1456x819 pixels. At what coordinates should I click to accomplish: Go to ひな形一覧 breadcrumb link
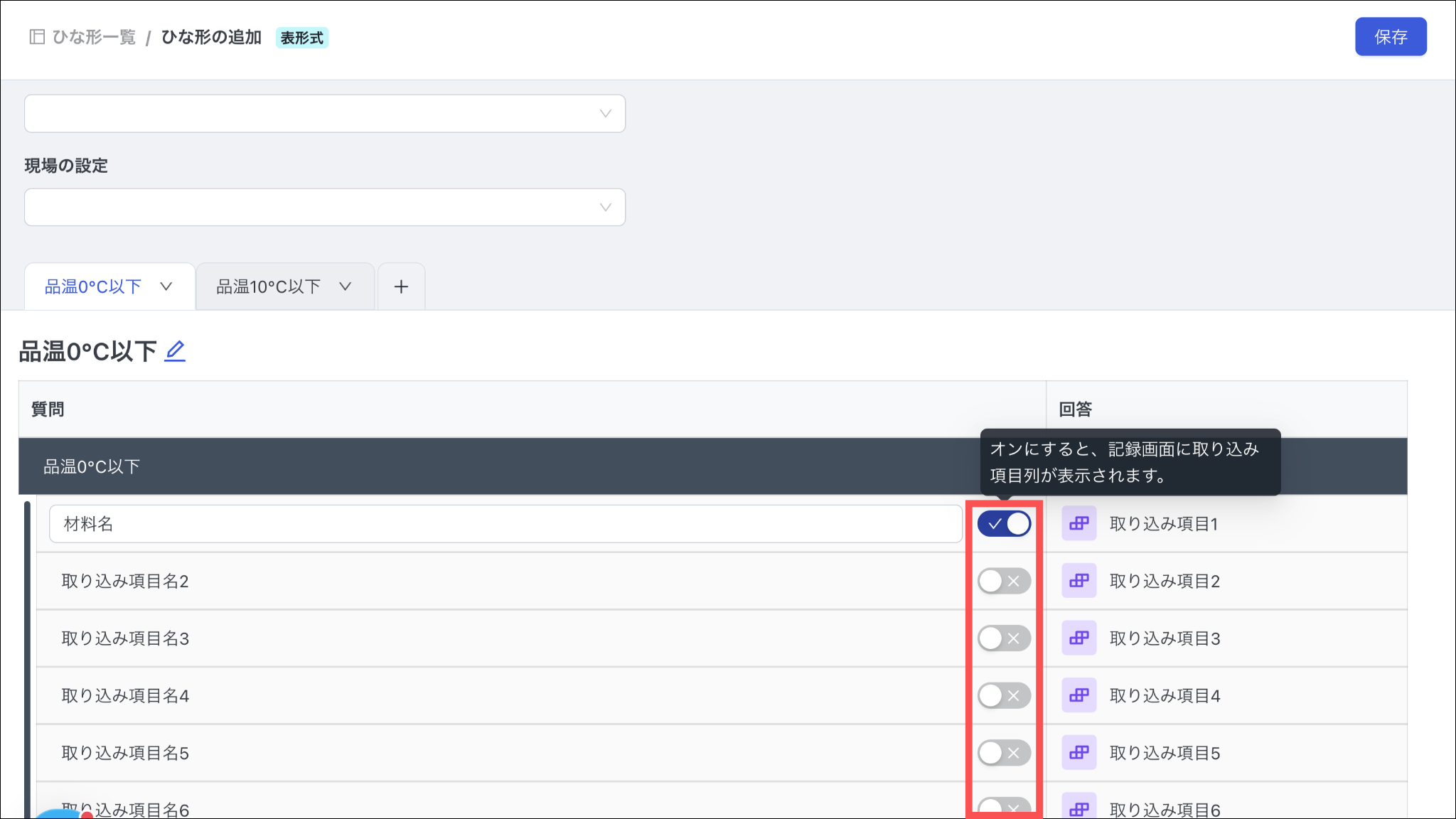point(94,37)
